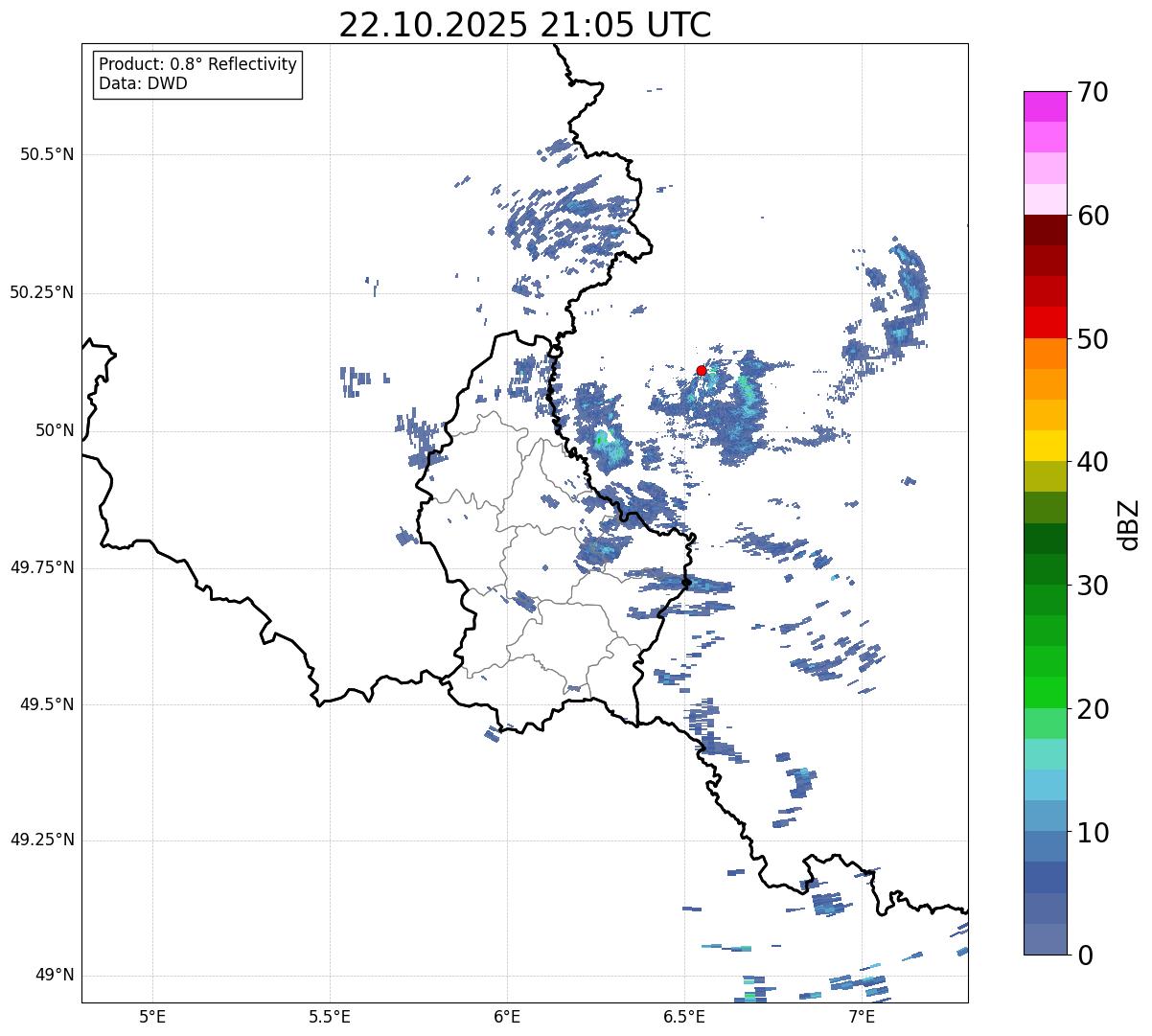Click the 50°N latitude label
This screenshot has height=1036, width=1152.
point(55,430)
